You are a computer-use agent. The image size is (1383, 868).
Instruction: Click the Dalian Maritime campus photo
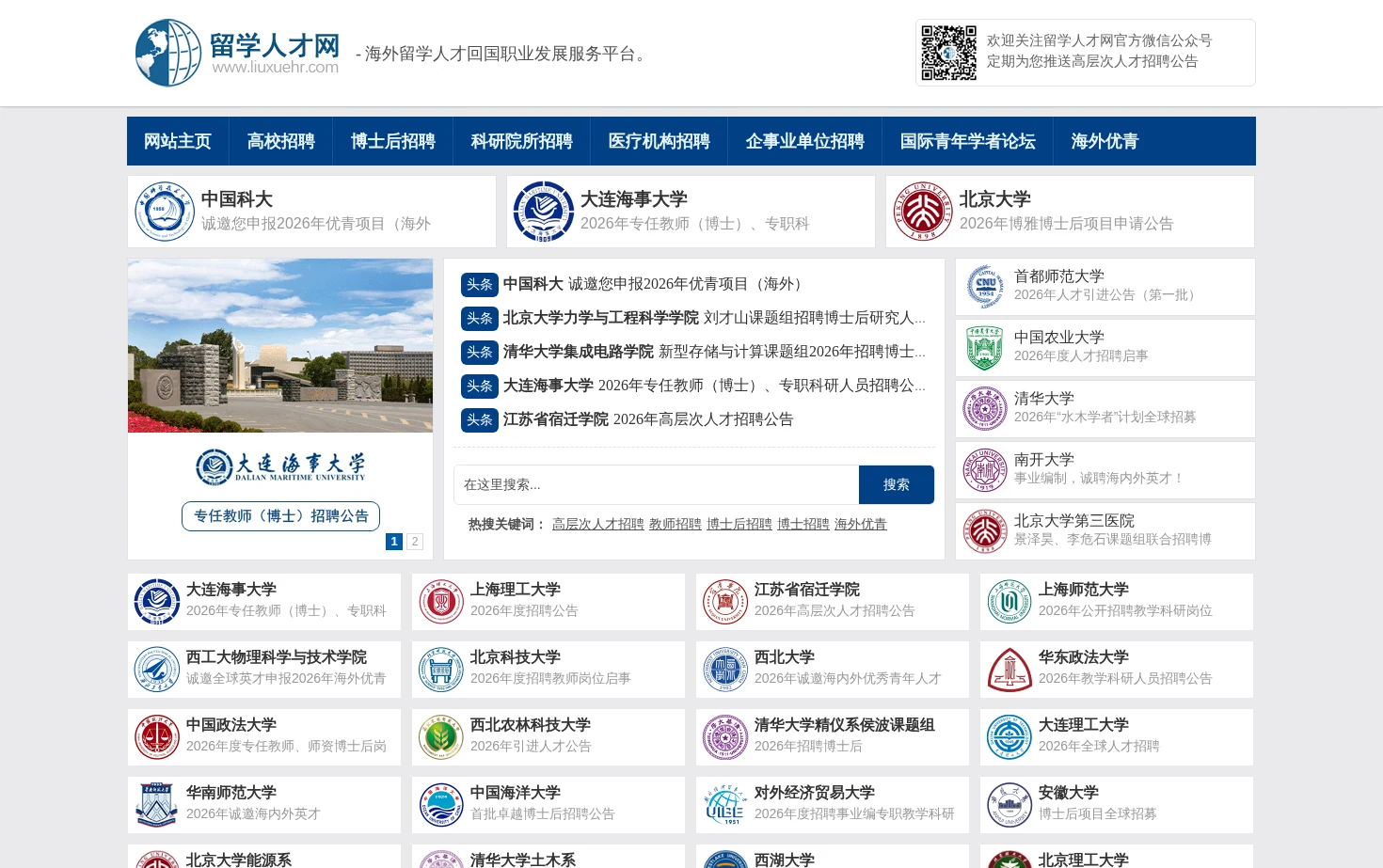pyautogui.click(x=280, y=346)
